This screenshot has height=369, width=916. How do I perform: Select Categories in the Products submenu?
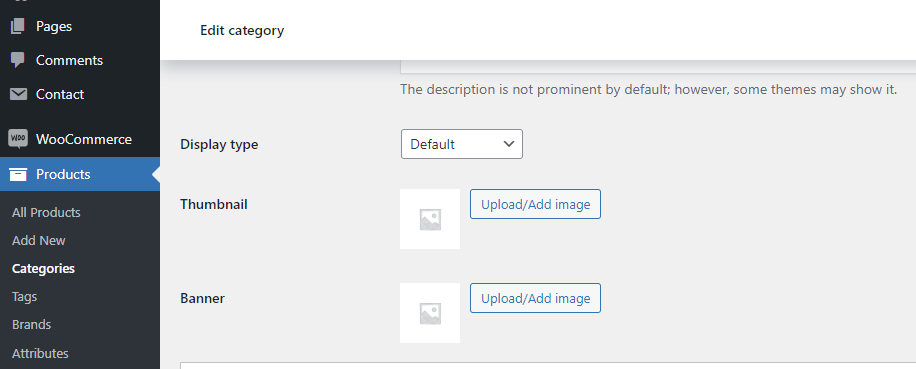point(43,269)
